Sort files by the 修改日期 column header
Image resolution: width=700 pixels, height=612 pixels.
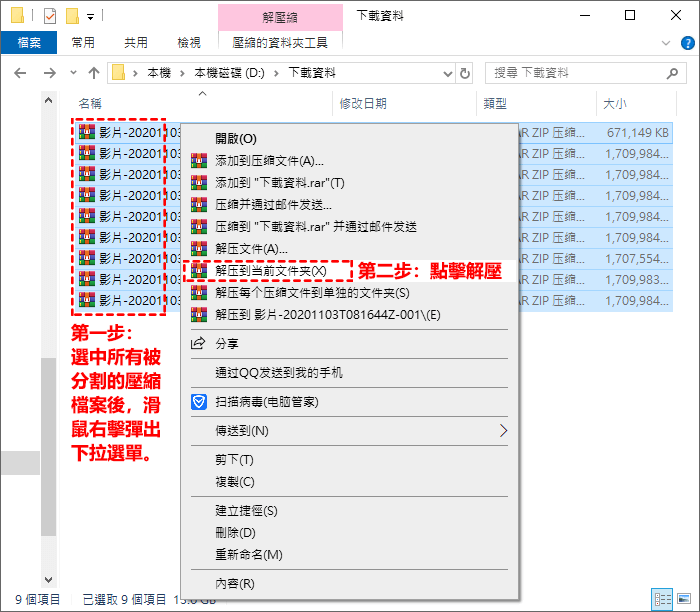pos(363,103)
